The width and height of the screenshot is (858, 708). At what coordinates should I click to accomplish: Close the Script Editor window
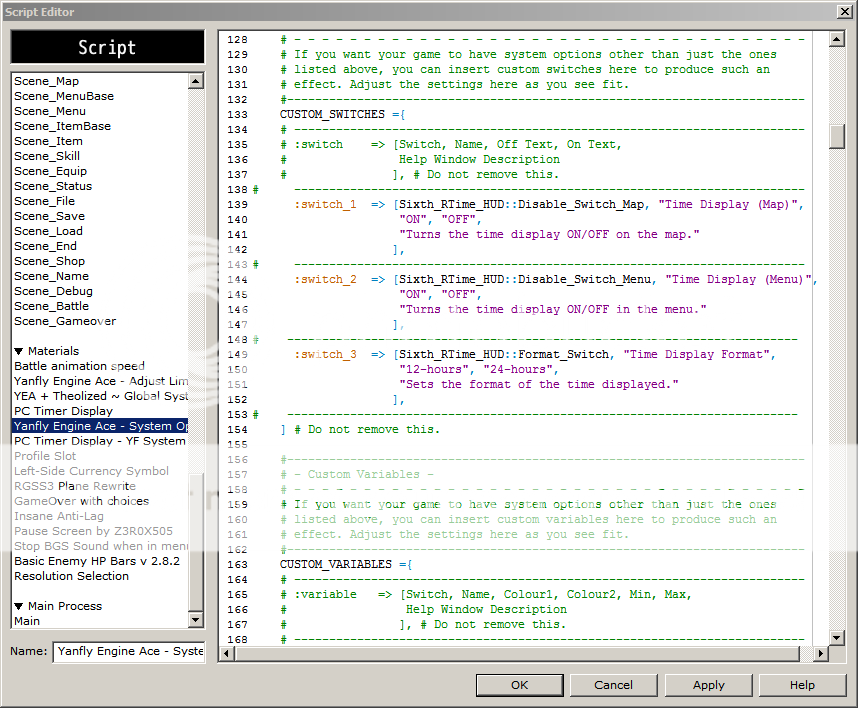[x=843, y=11]
